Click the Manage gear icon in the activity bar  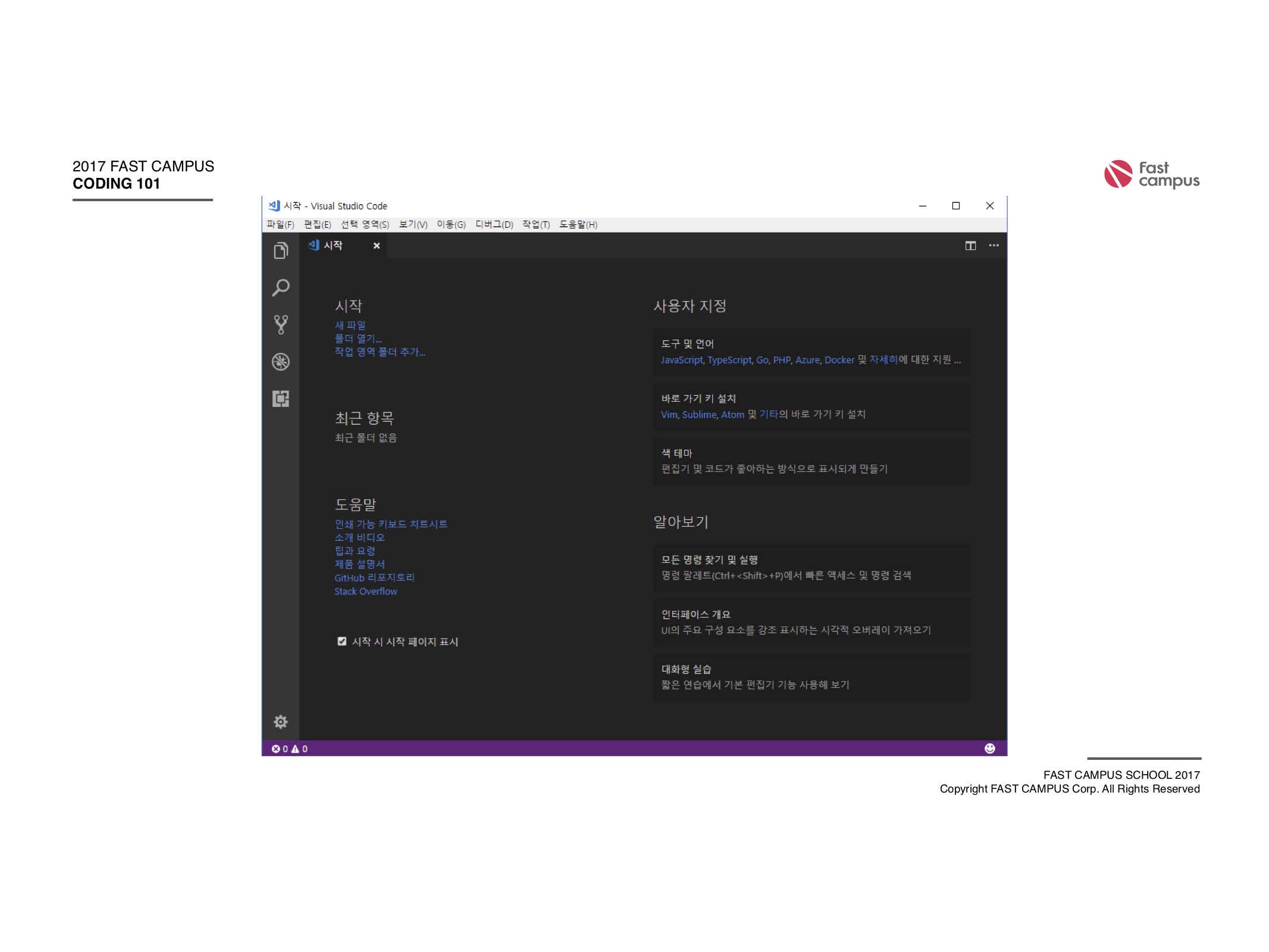click(x=281, y=722)
